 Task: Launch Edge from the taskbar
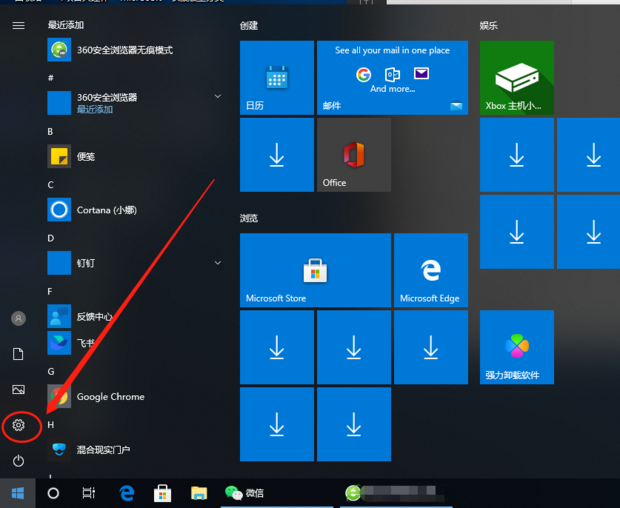[127, 493]
